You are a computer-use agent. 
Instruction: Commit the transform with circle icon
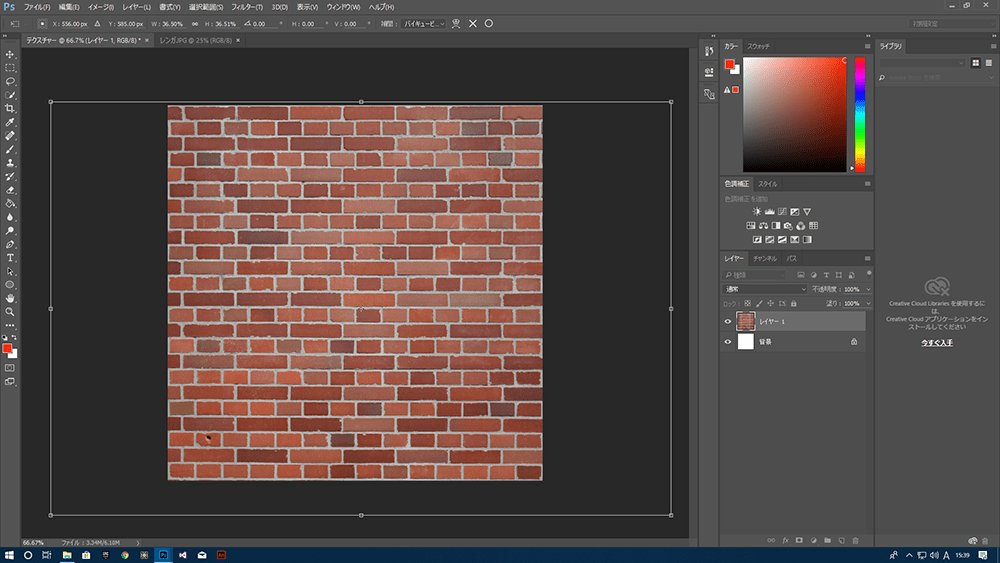[489, 23]
